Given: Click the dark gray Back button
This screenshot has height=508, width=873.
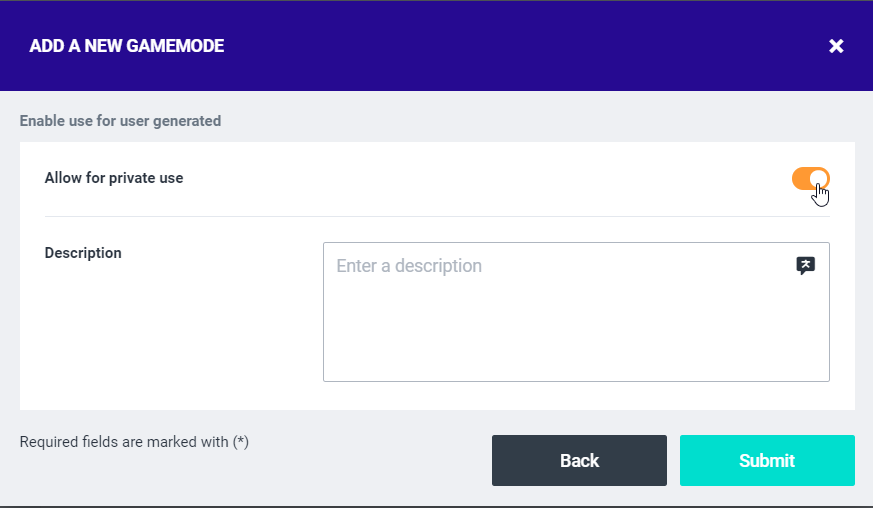Looking at the screenshot, I should click(x=579, y=460).
